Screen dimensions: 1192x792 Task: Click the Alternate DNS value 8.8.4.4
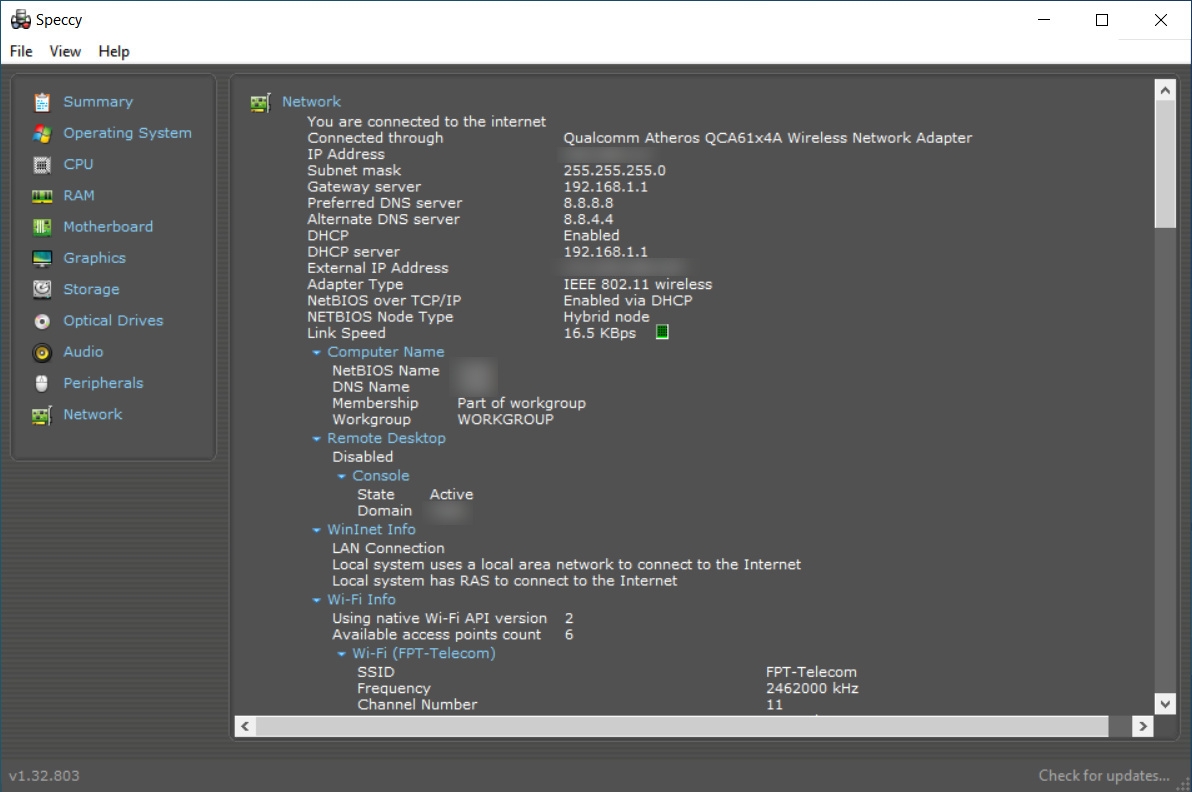(x=588, y=219)
